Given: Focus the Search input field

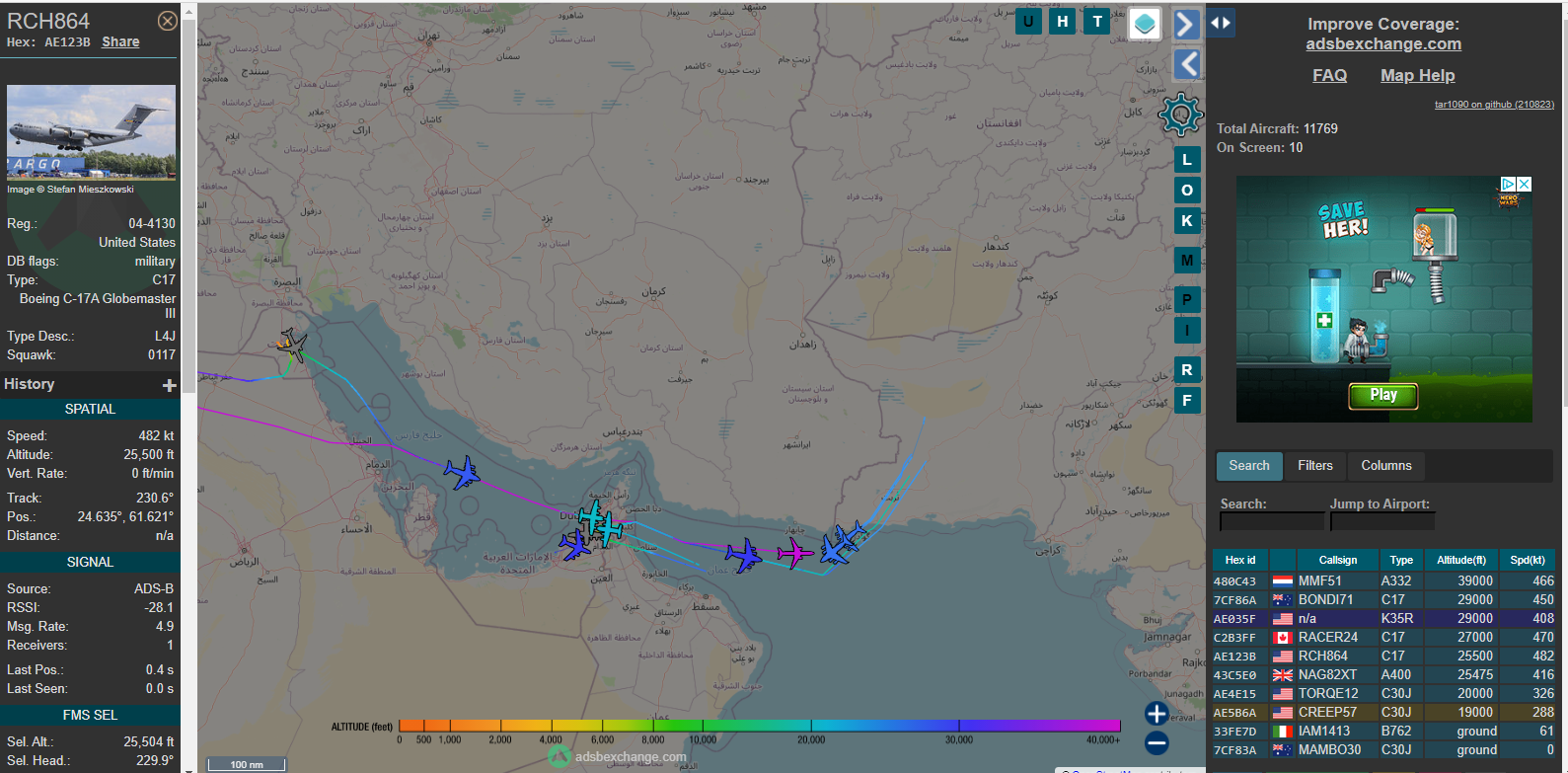Looking at the screenshot, I should (x=1272, y=521).
